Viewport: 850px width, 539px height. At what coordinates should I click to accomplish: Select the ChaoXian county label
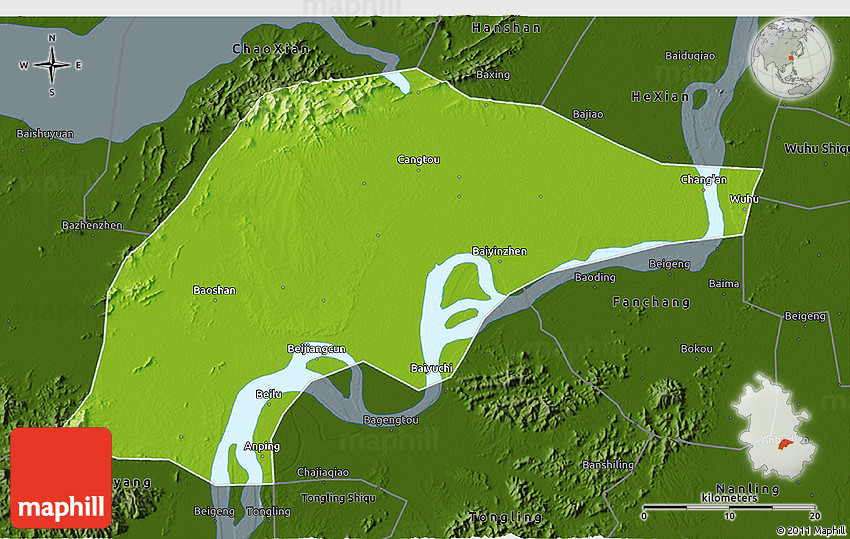(270, 48)
